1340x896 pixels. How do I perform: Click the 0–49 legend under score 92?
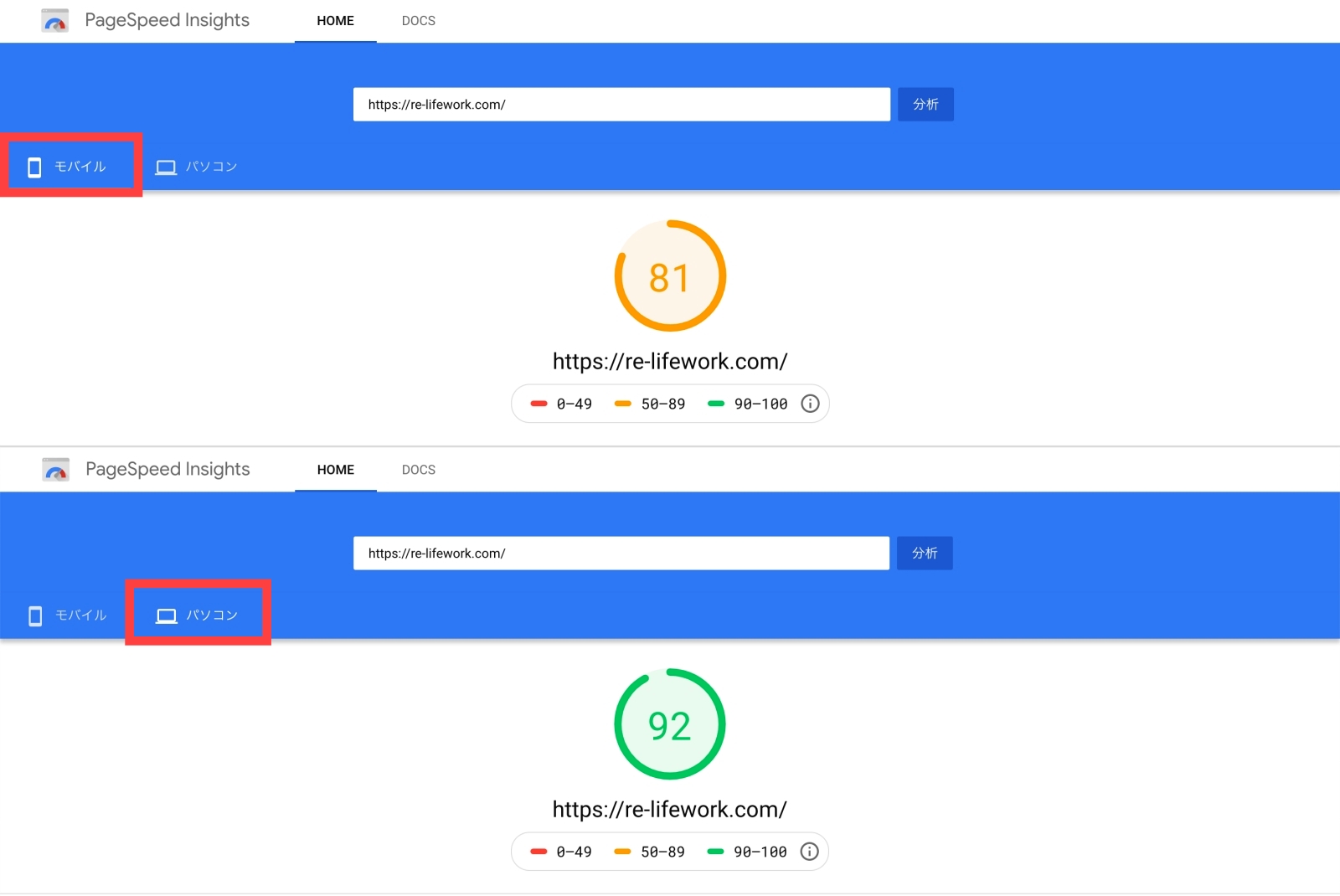[561, 852]
